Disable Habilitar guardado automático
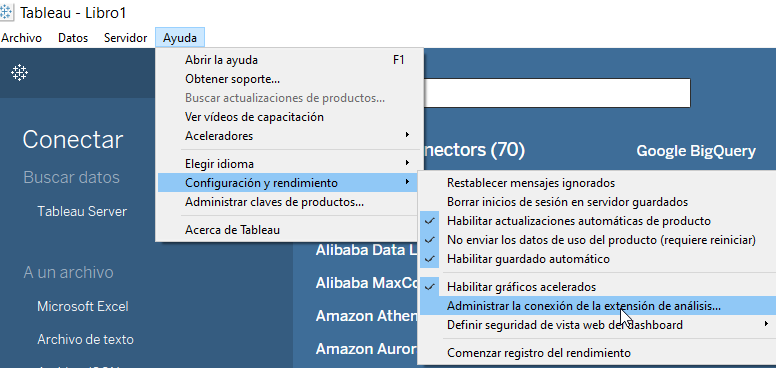776x368 pixels. (x=597, y=259)
